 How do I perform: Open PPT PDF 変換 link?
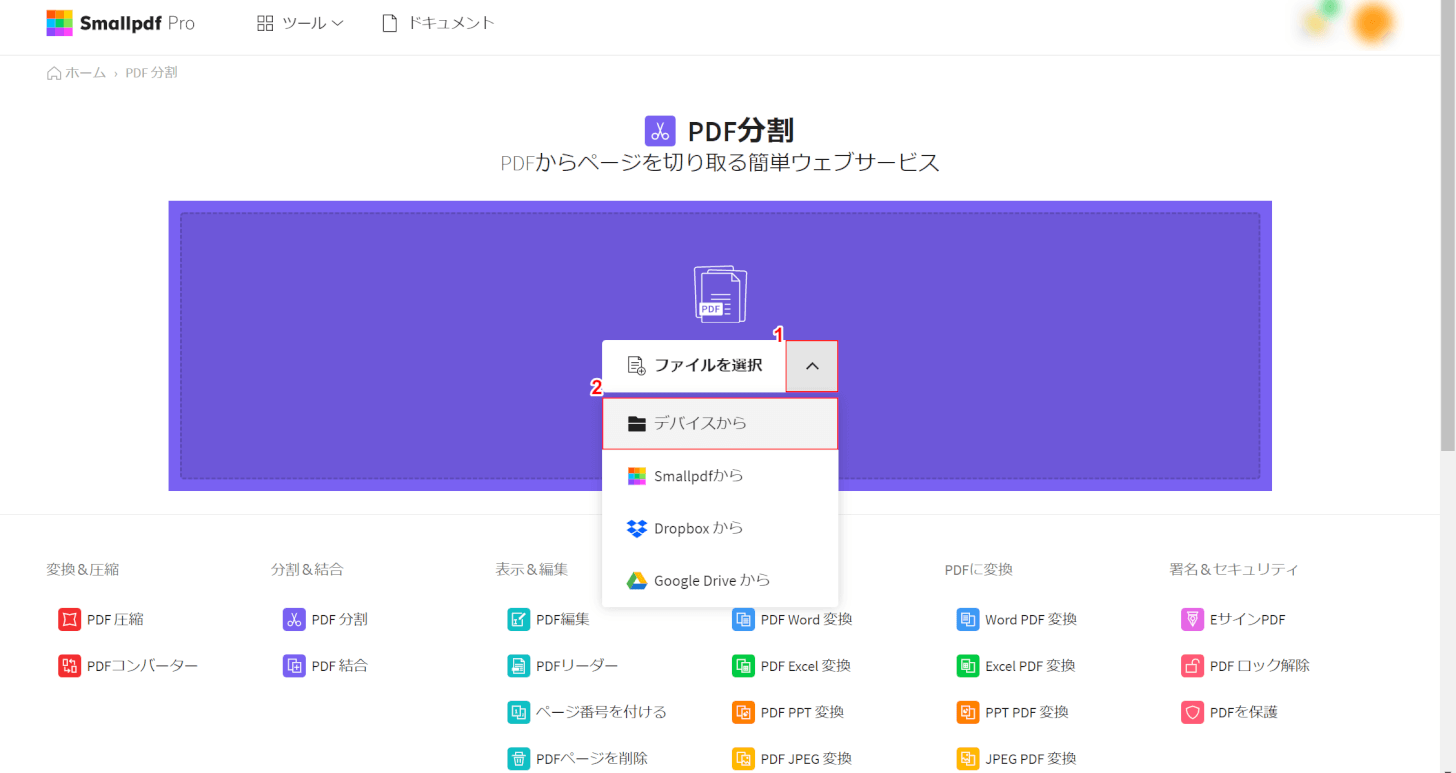(x=1027, y=712)
